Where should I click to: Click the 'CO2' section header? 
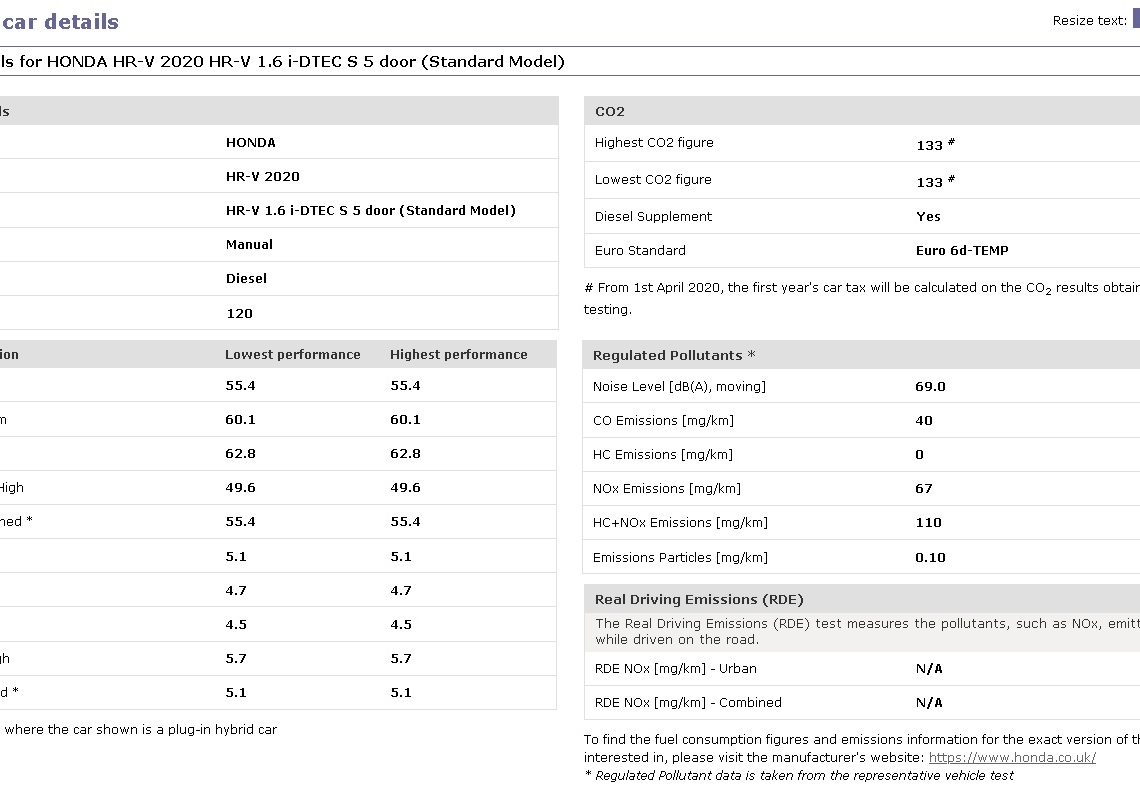609,112
